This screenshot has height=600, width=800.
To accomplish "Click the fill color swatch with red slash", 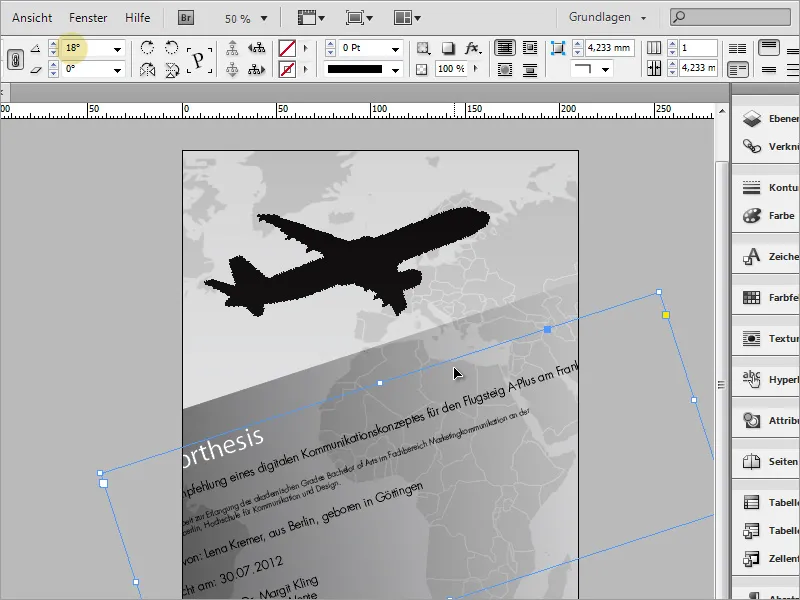I will tap(287, 48).
